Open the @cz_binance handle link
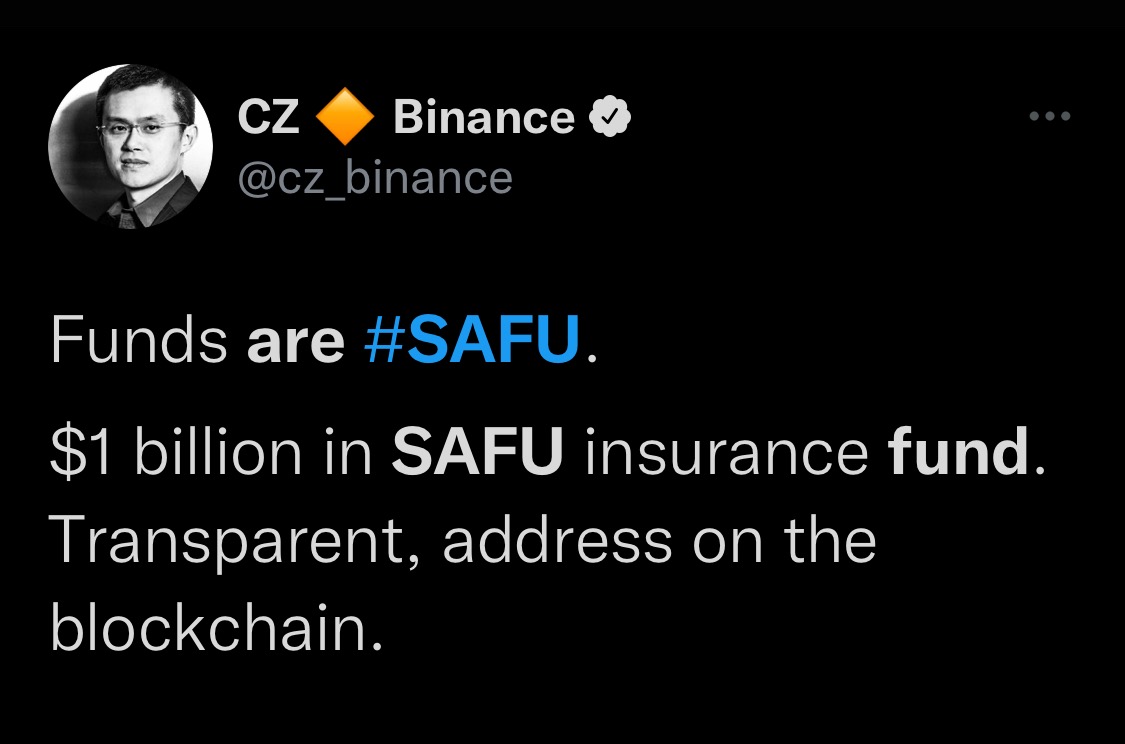Image resolution: width=1125 pixels, height=744 pixels. [375, 178]
